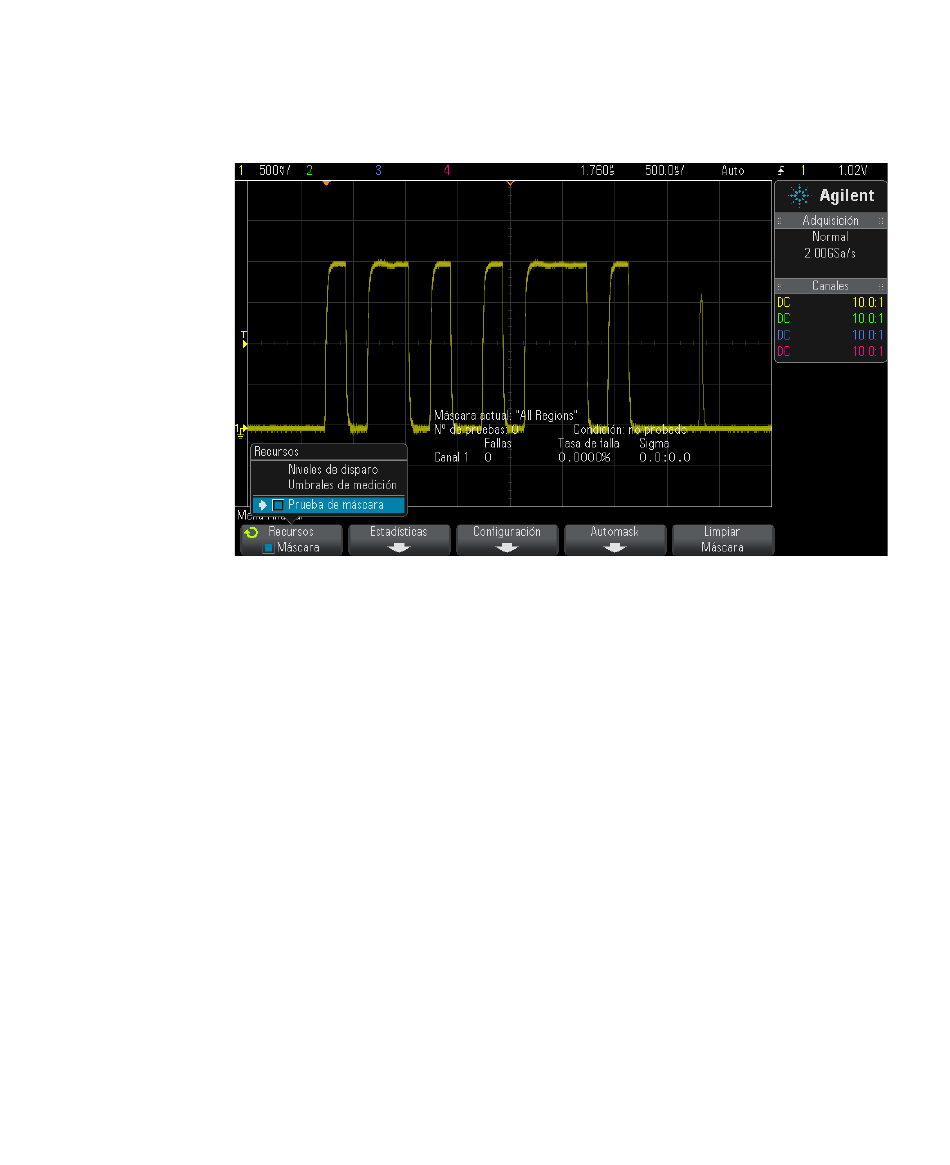Click the Fallas column header
The image size is (950, 1165).
[498, 444]
